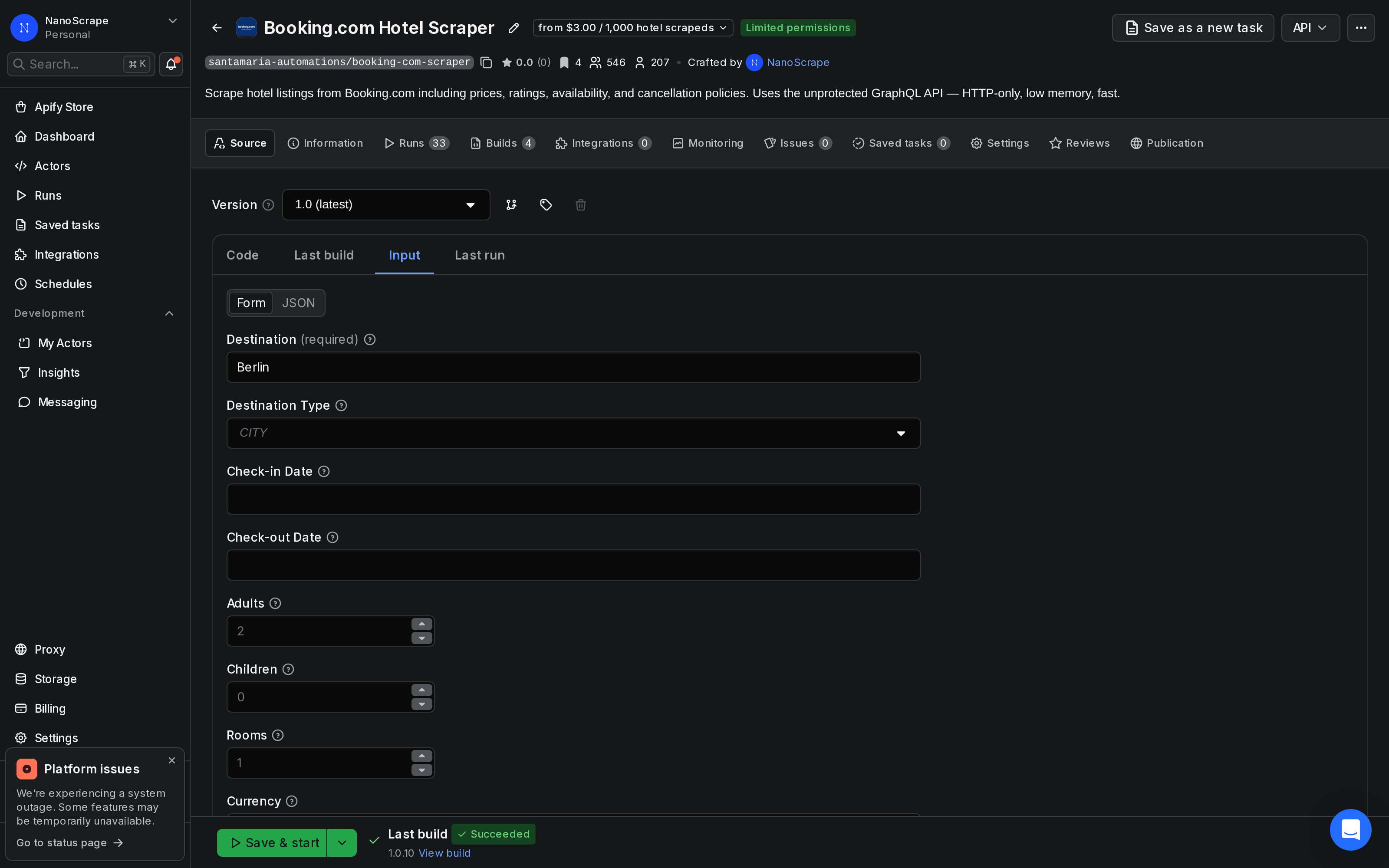1389x868 pixels.
Task: Open the Version 1.0 (latest) dropdown
Action: tap(386, 205)
